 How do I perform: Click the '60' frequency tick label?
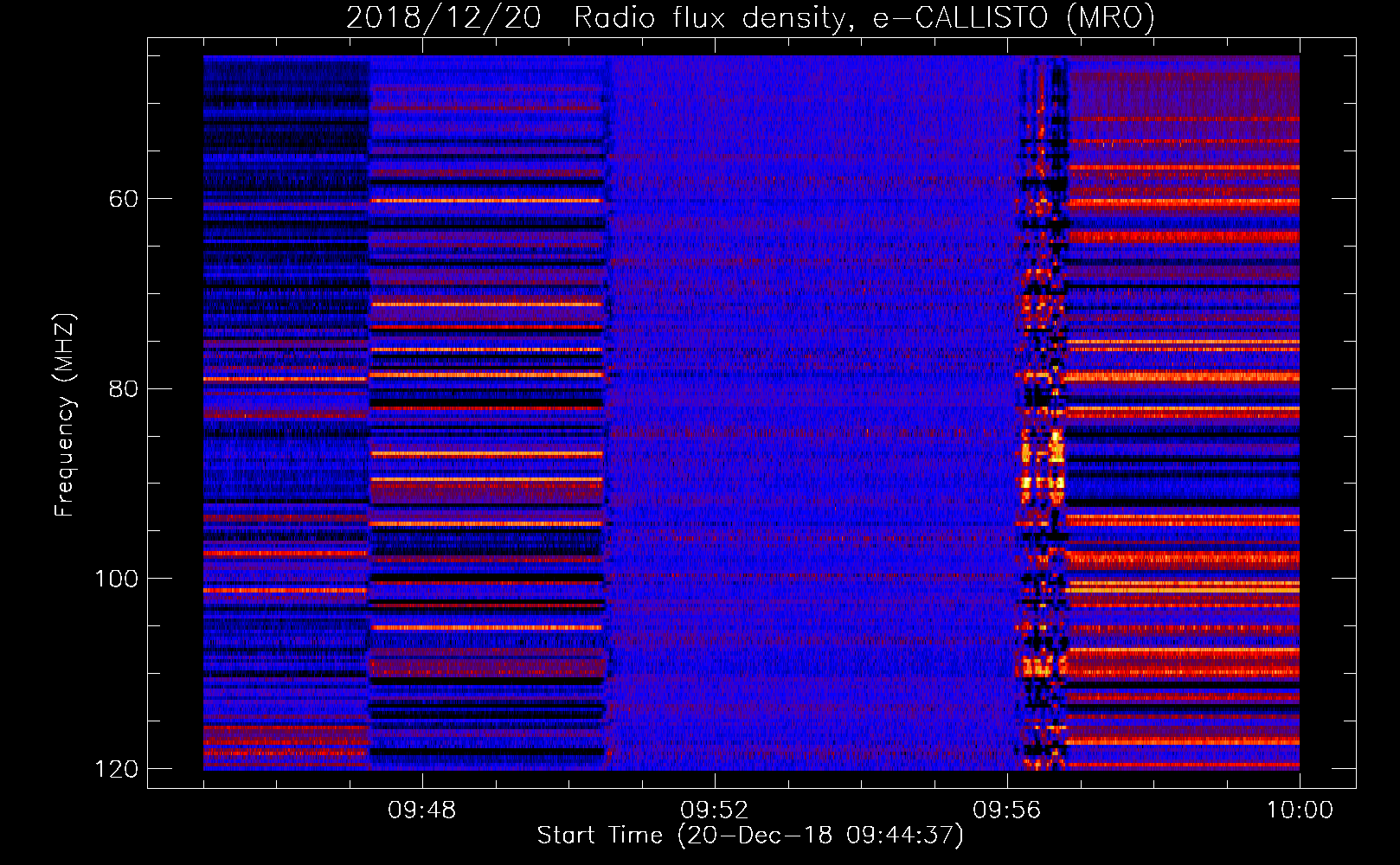[124, 199]
